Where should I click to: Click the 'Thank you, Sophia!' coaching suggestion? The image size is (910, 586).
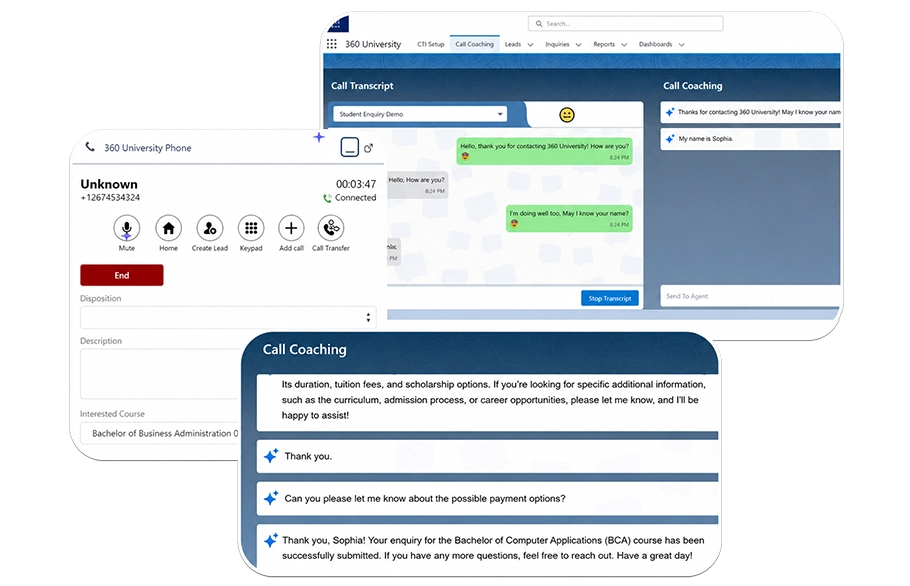(x=488, y=548)
